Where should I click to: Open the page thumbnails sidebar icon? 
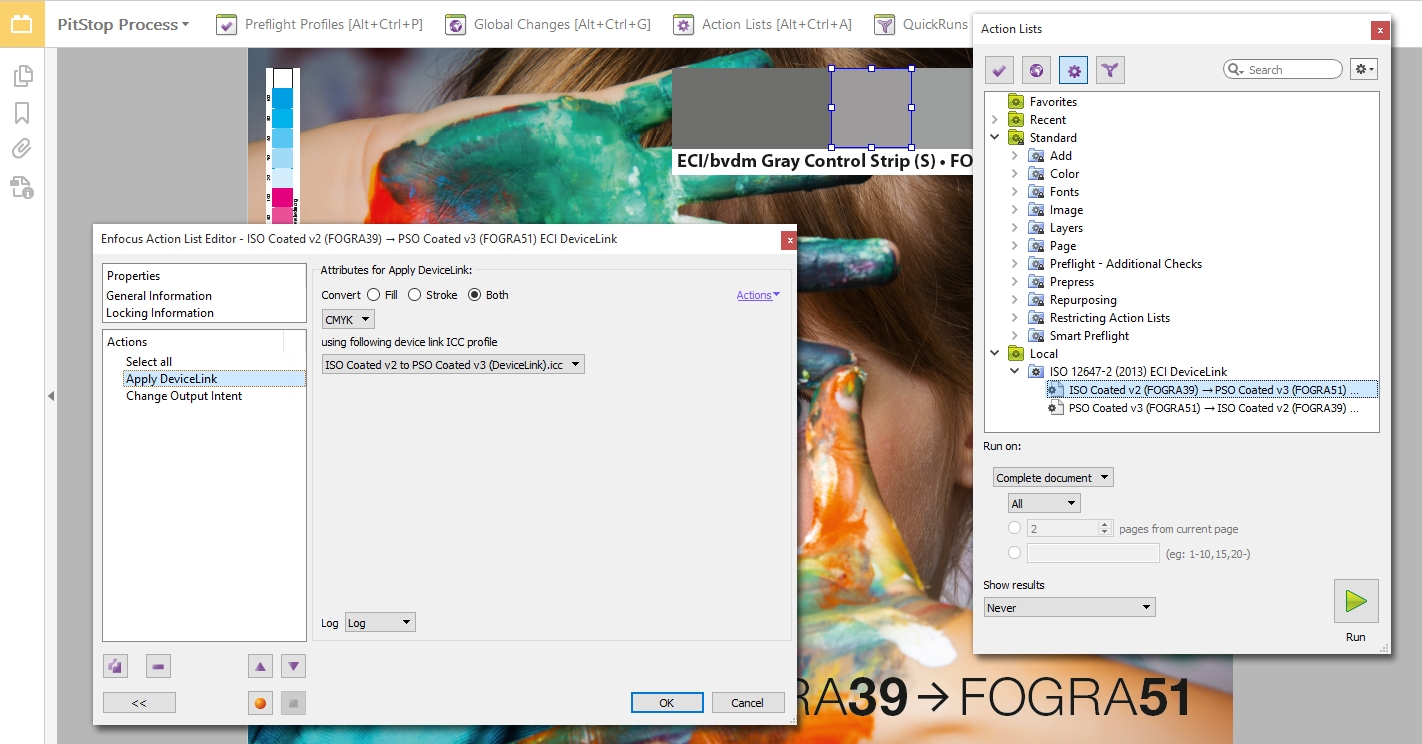click(x=22, y=75)
